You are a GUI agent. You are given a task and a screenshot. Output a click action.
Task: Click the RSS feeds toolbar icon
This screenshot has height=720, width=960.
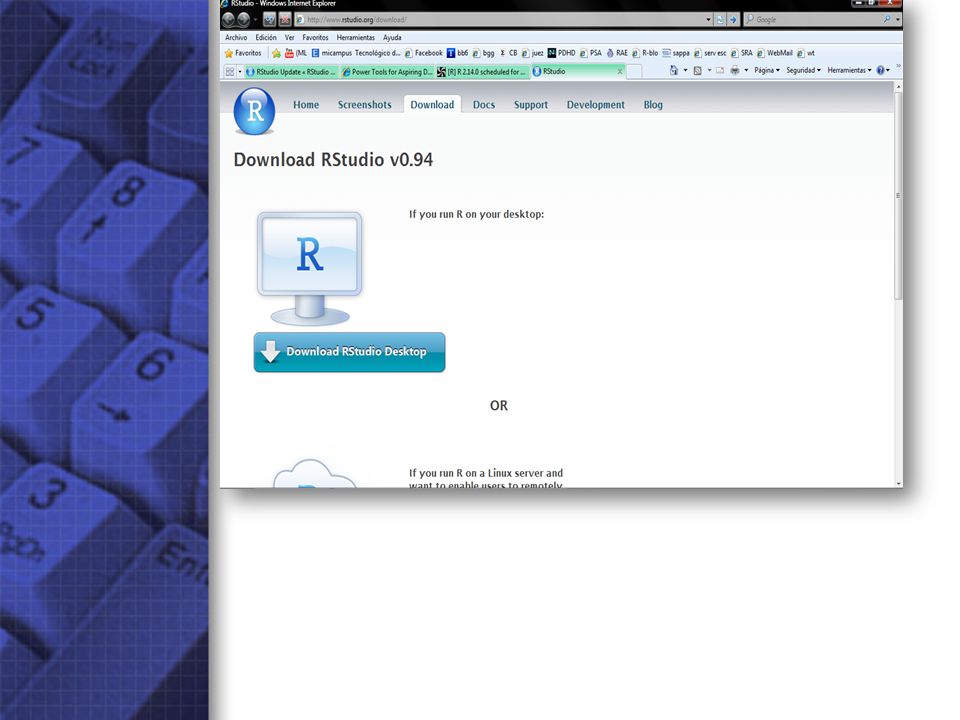697,70
